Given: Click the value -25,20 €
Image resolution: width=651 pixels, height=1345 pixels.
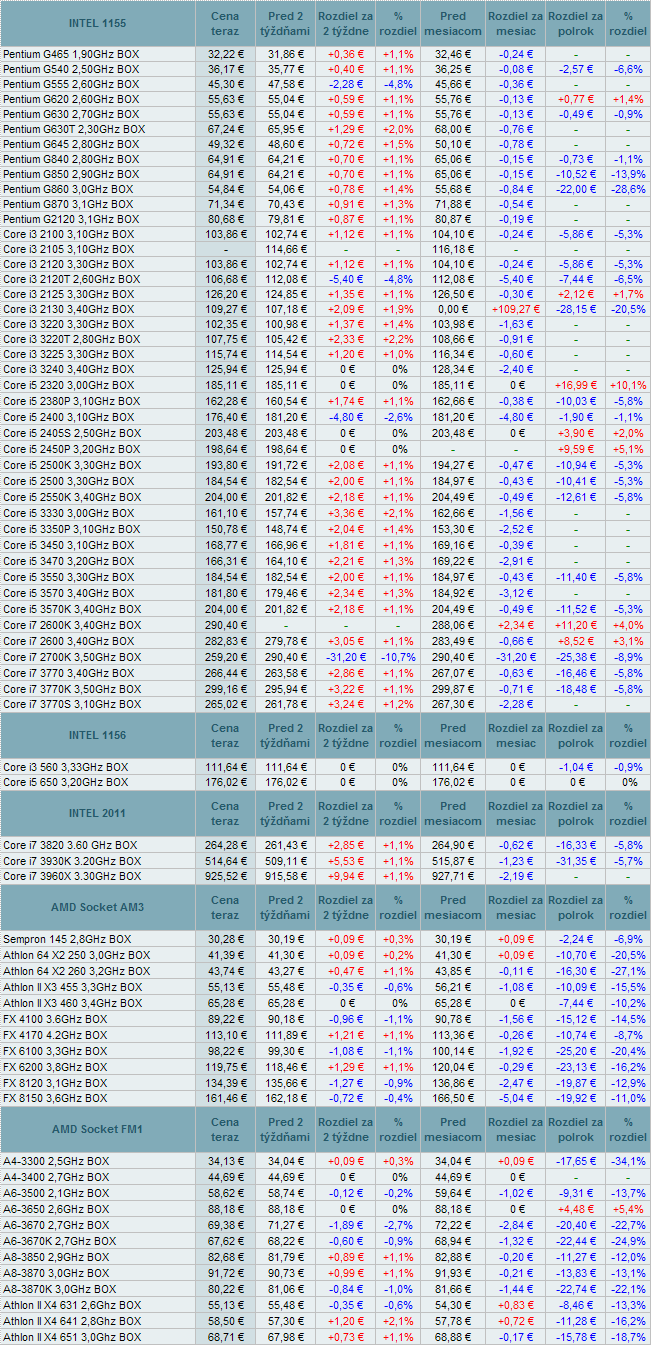Looking at the screenshot, I should click(x=576, y=1050).
